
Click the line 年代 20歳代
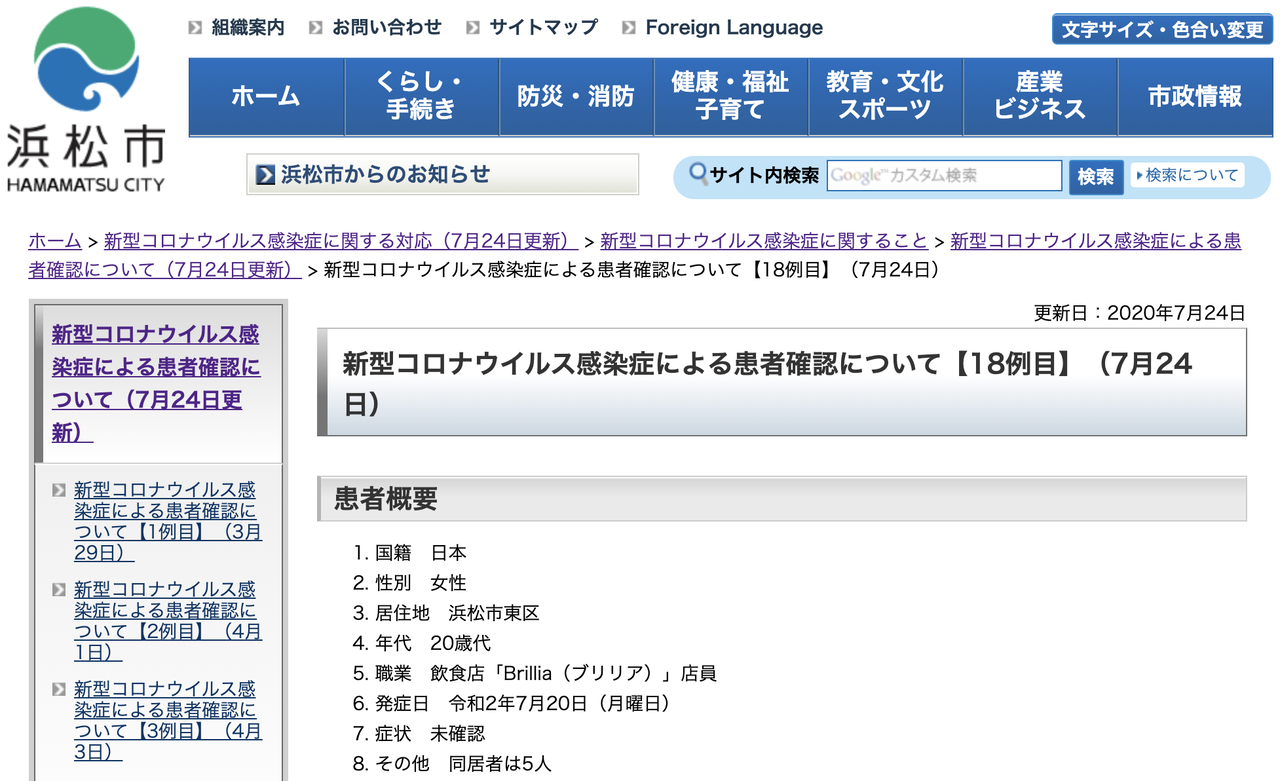coord(433,643)
